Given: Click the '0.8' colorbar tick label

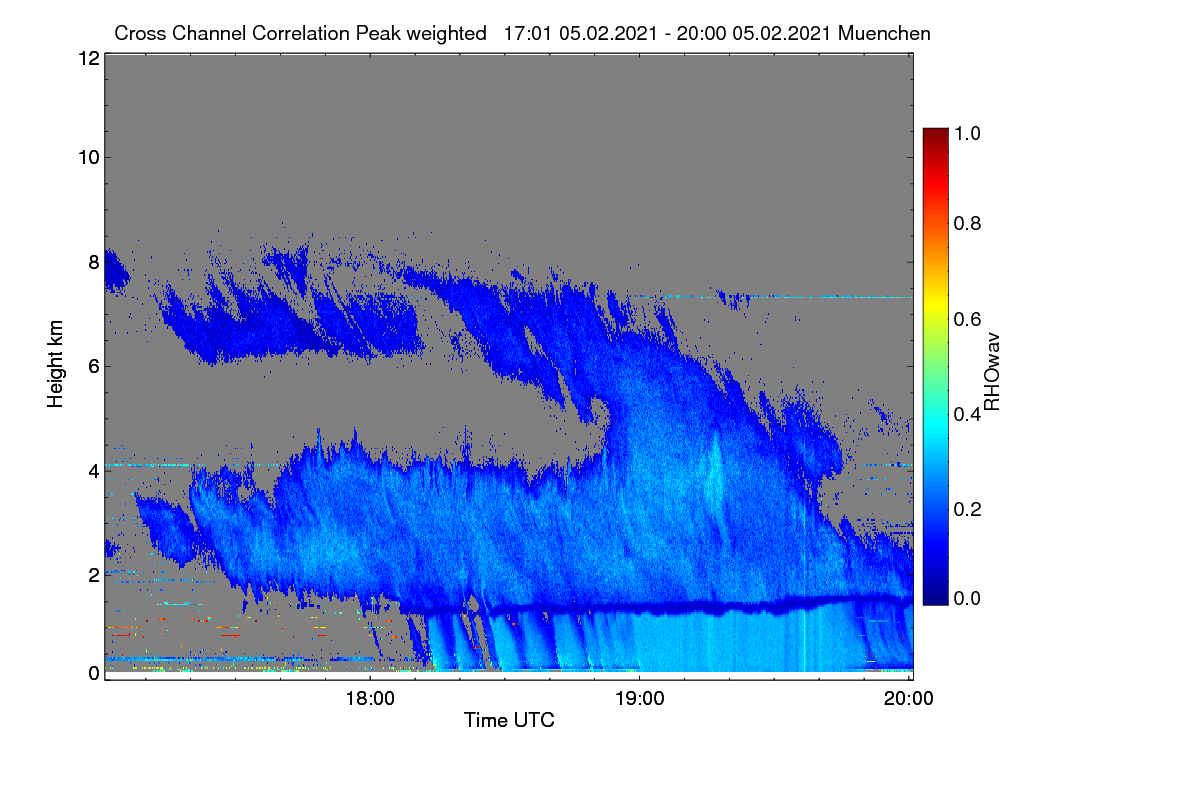Looking at the screenshot, I should tap(966, 224).
